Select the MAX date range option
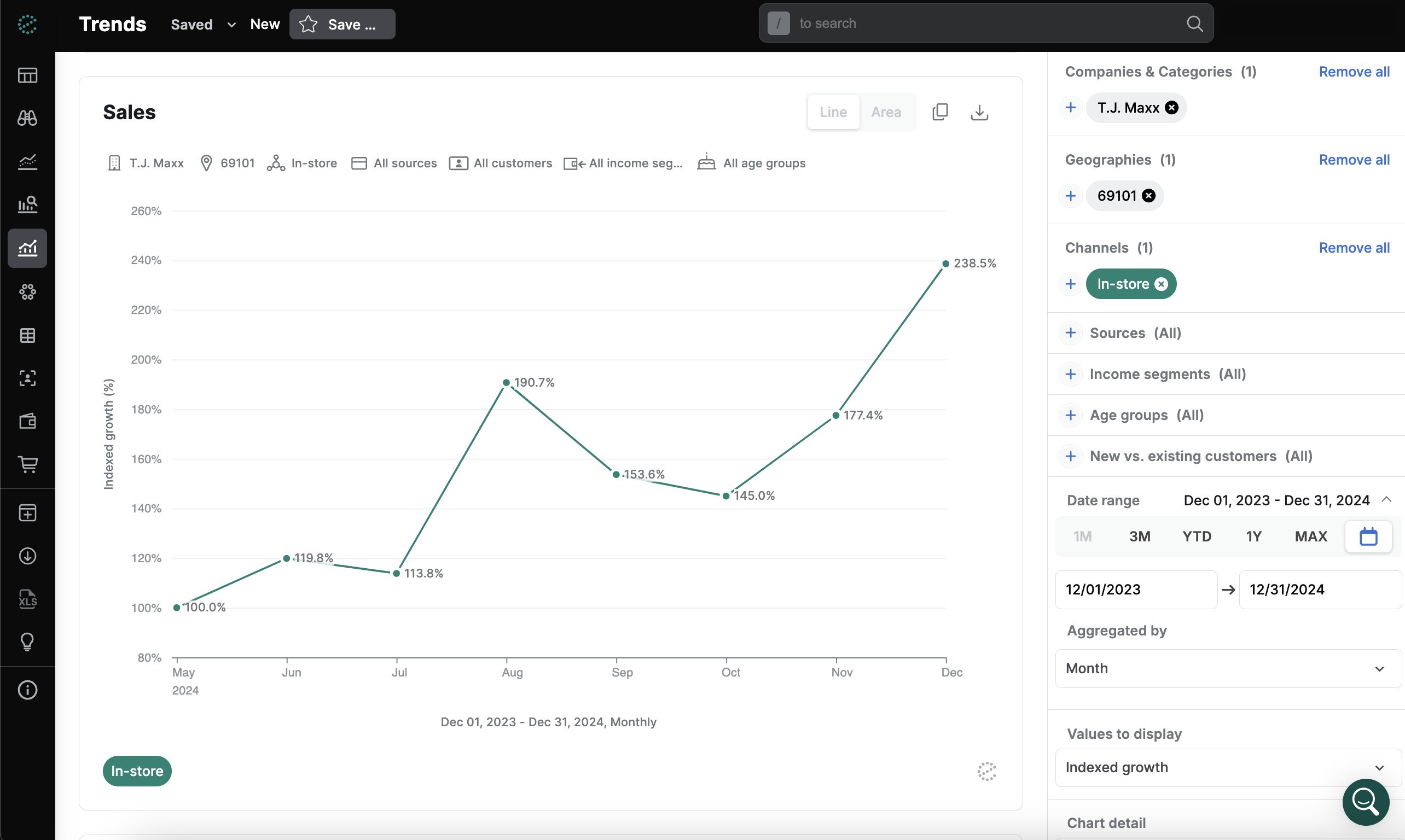 (x=1310, y=536)
